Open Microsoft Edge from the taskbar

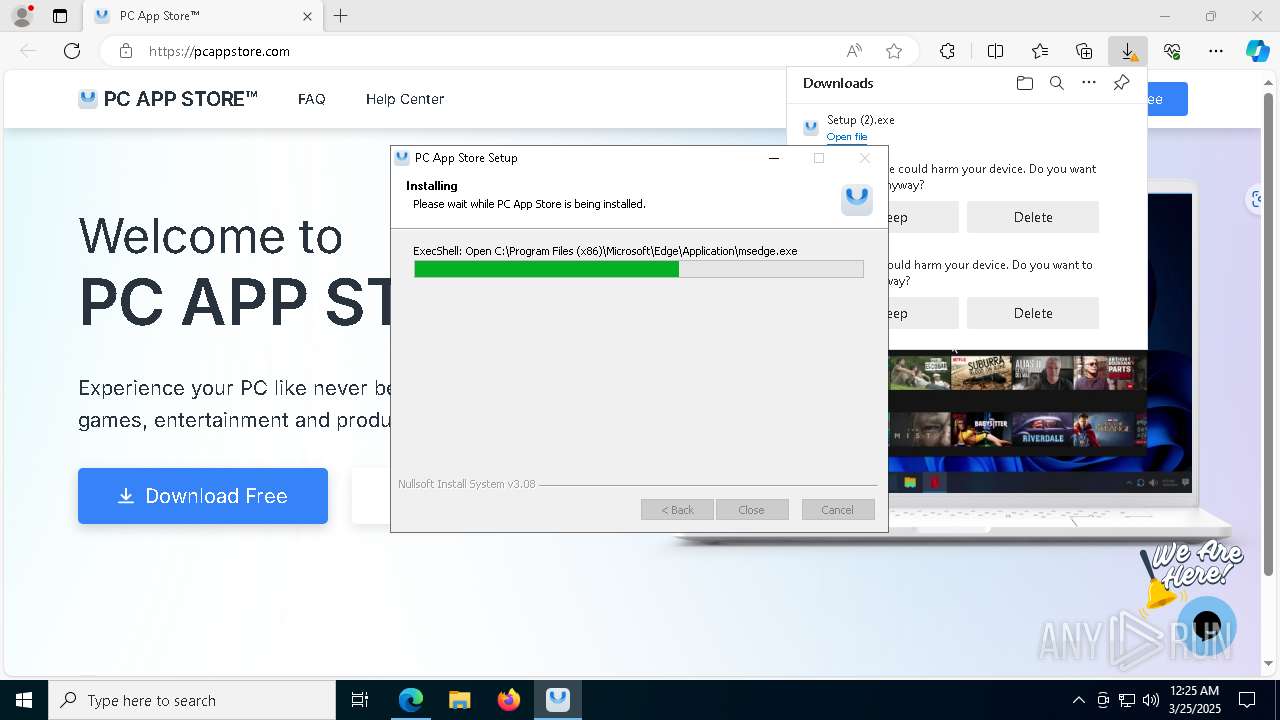click(411, 700)
